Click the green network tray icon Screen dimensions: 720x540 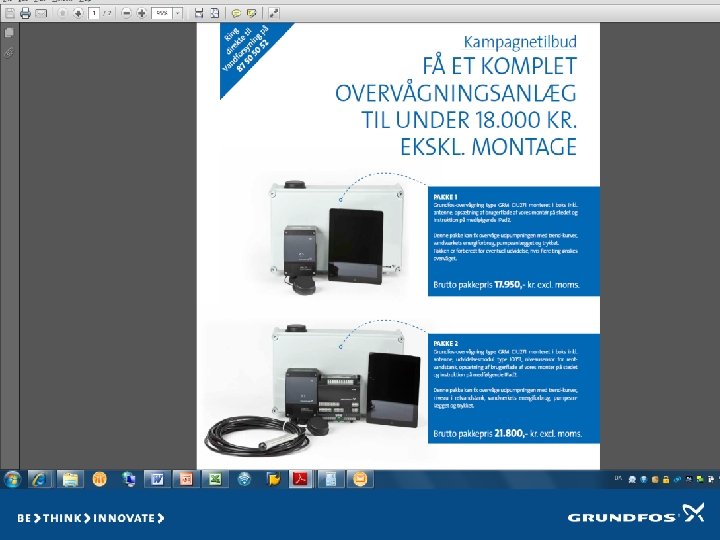point(700,479)
